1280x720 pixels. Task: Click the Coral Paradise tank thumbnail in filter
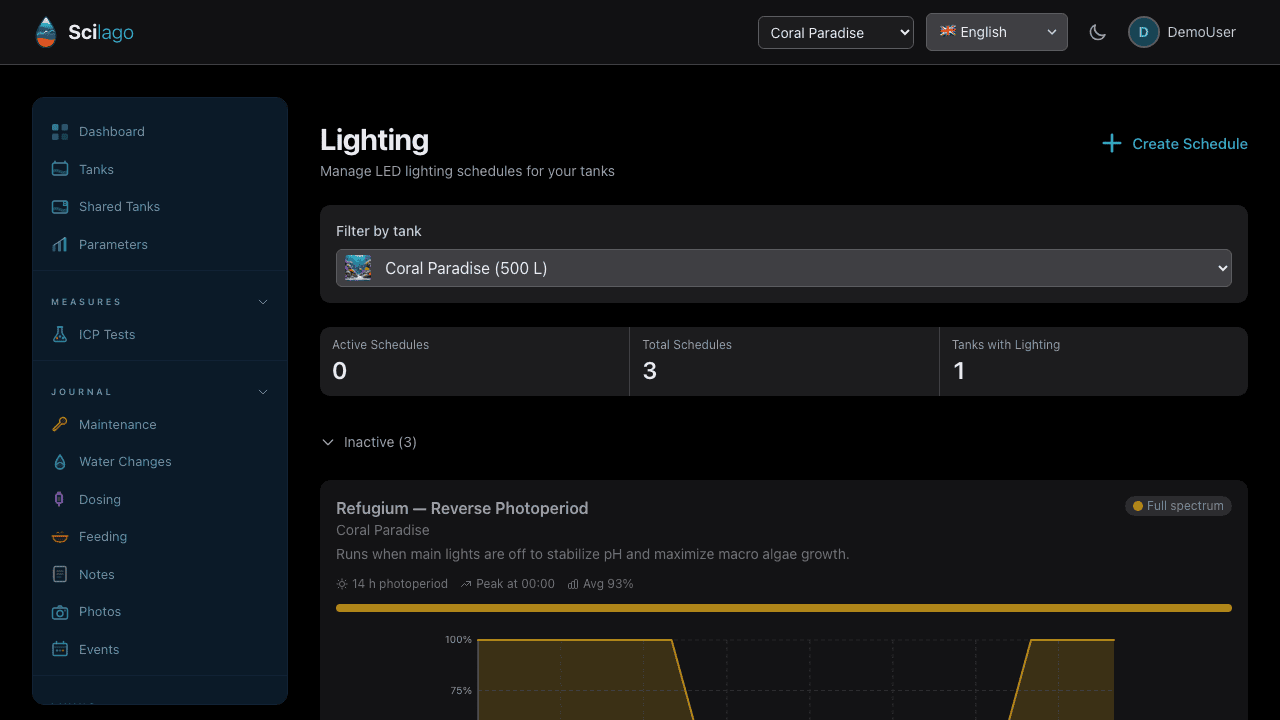click(358, 268)
